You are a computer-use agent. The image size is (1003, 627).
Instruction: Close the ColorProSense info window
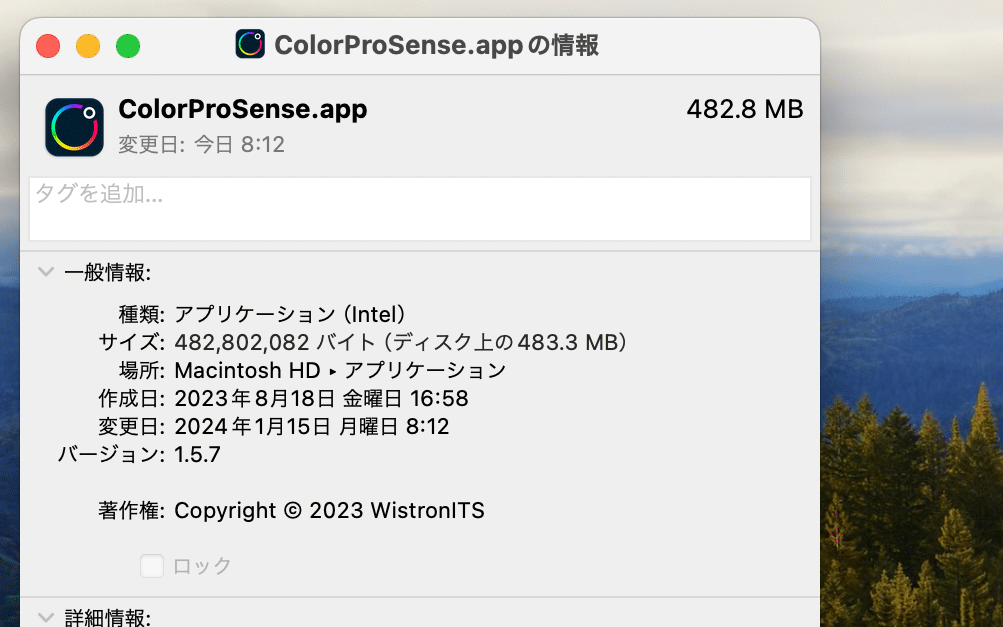(x=48, y=46)
